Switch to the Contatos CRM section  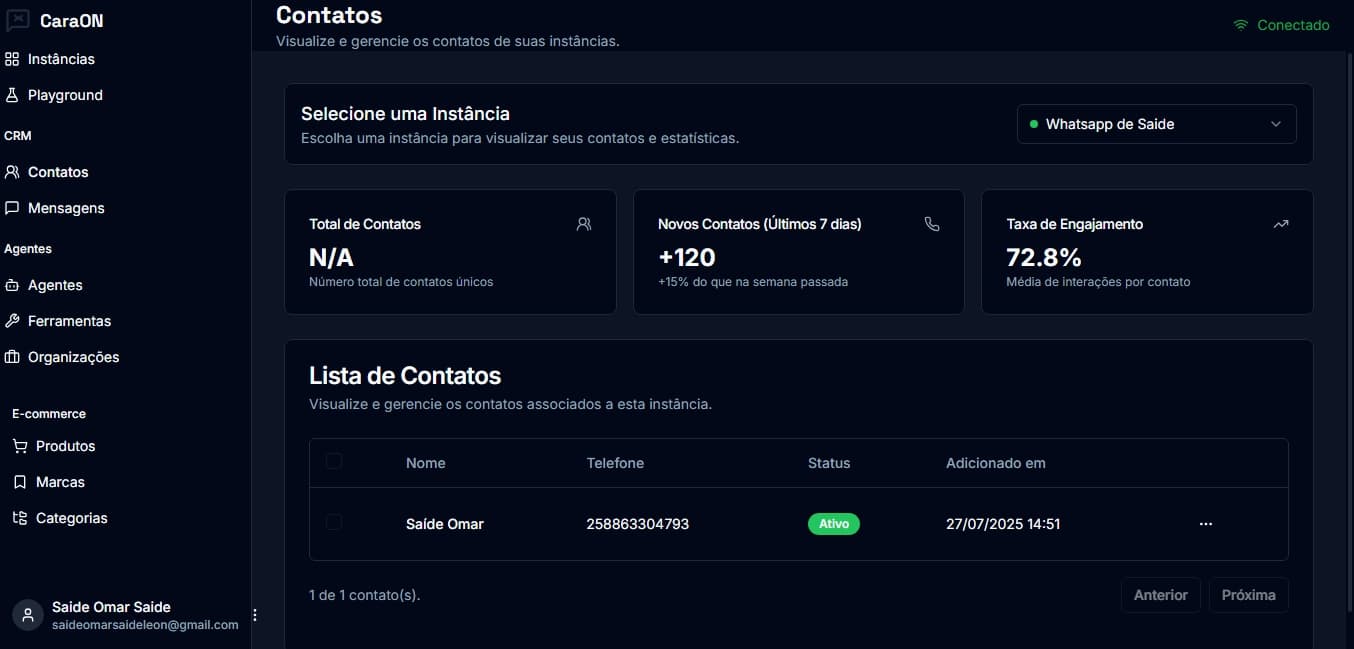tap(57, 172)
